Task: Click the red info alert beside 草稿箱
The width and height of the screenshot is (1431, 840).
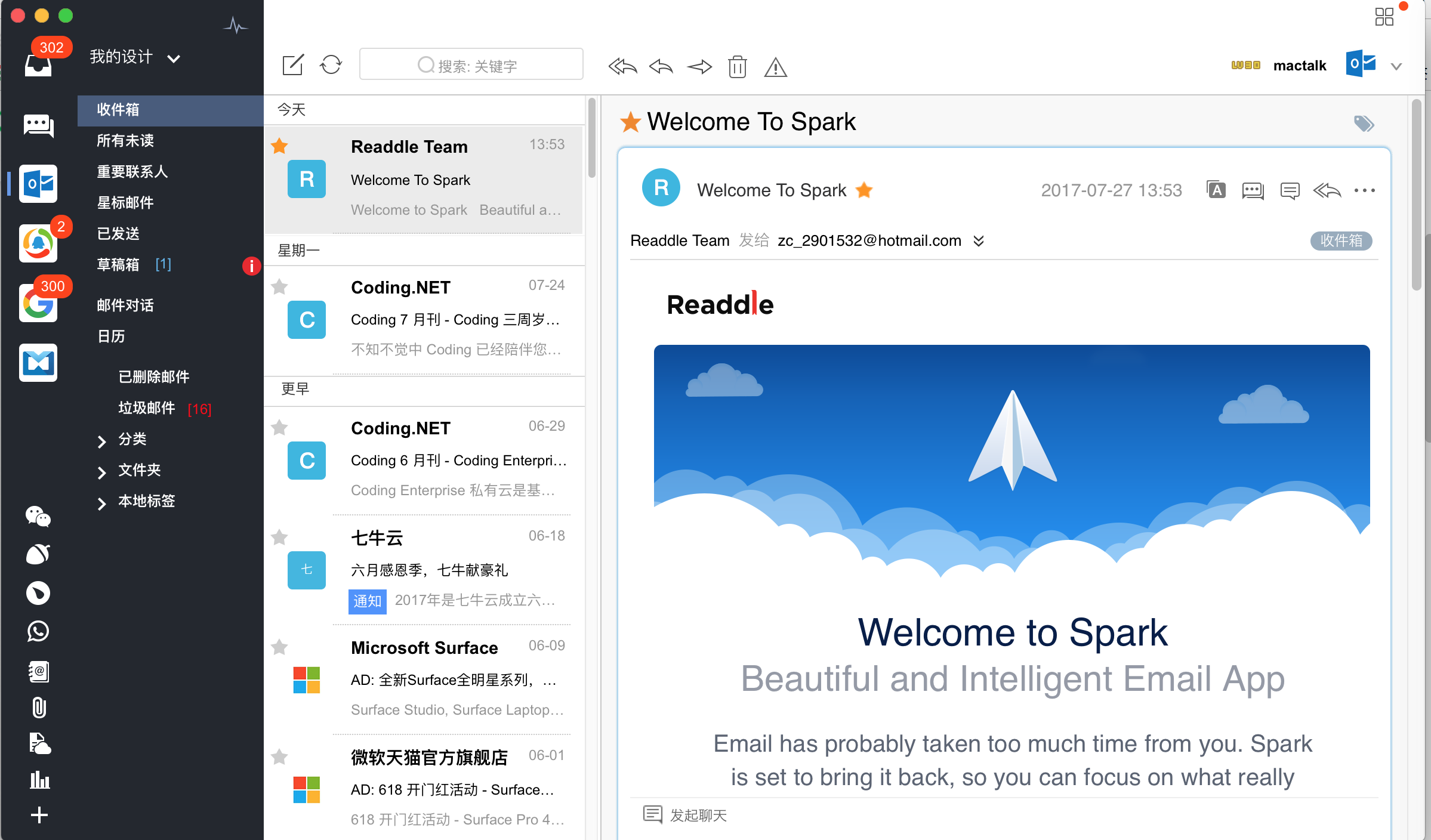Action: 251,265
